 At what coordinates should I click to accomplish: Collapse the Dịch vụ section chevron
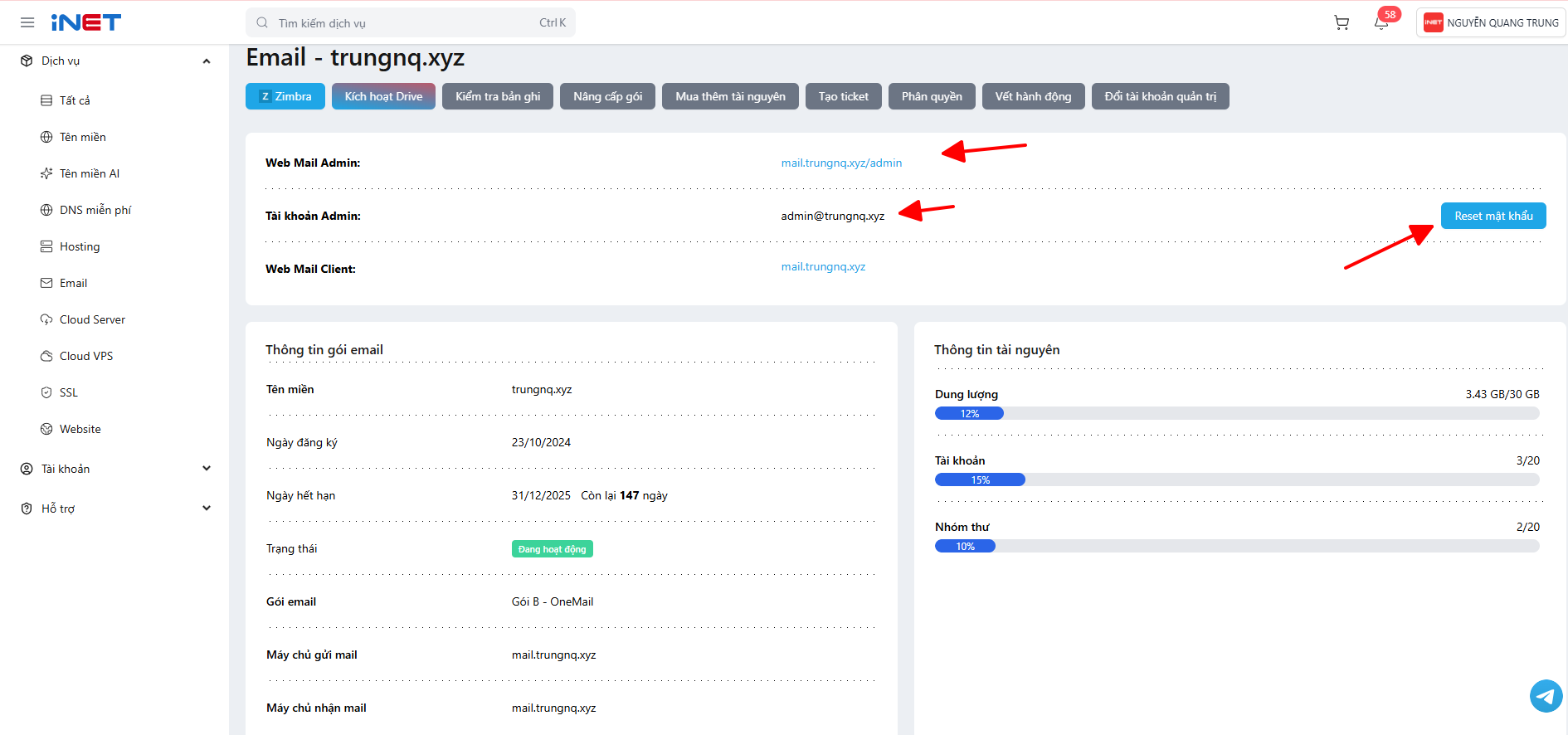[x=207, y=61]
